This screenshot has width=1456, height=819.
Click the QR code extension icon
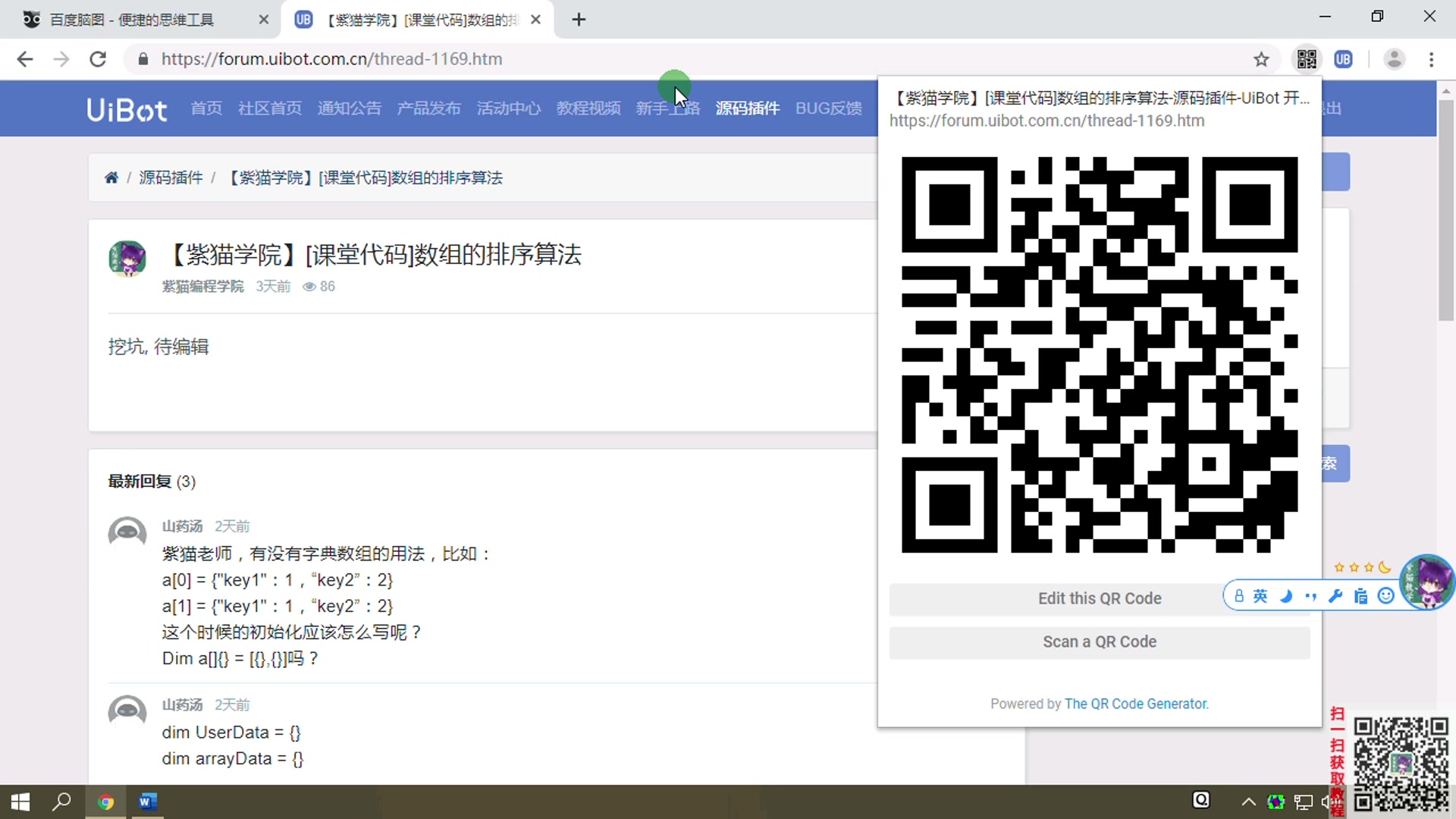point(1307,59)
